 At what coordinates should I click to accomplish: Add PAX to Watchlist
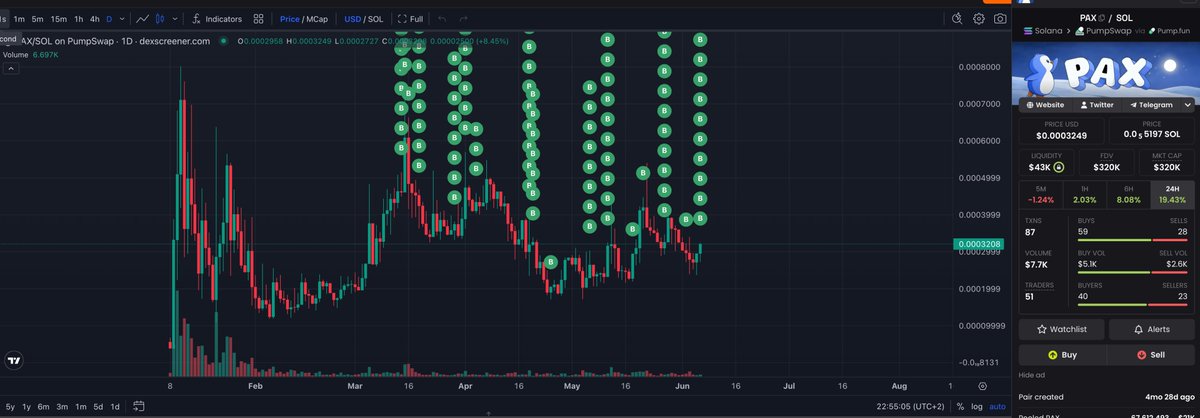(1062, 329)
